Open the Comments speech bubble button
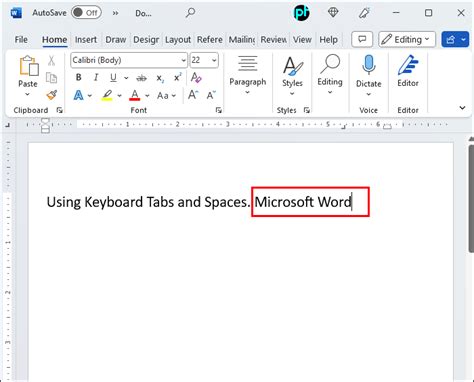The image size is (474, 382). 362,39
